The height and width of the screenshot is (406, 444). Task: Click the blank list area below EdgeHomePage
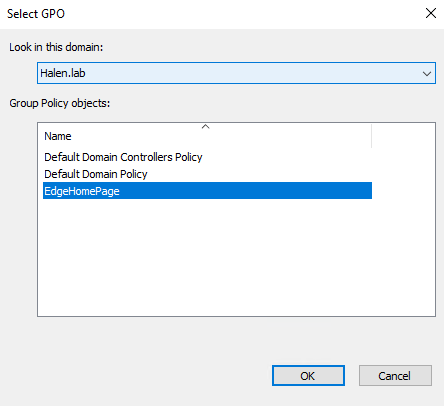[x=207, y=257]
